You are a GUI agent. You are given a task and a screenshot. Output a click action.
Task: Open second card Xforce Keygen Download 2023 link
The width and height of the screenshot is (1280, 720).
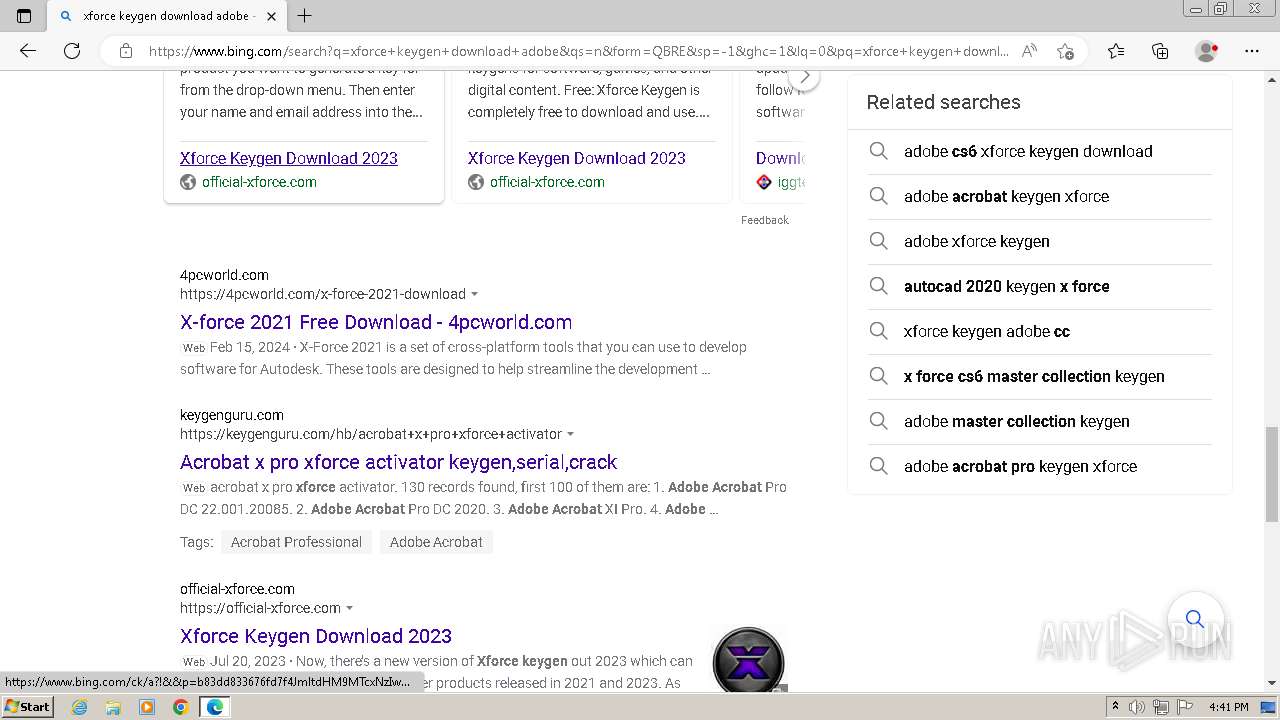point(577,158)
